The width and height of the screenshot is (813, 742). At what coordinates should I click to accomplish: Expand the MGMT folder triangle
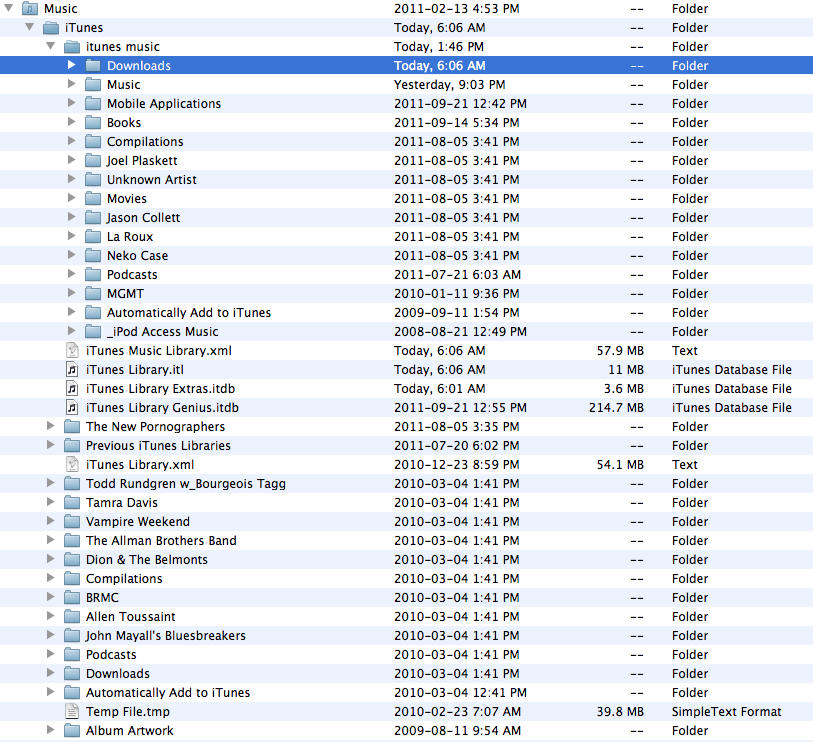[x=72, y=293]
